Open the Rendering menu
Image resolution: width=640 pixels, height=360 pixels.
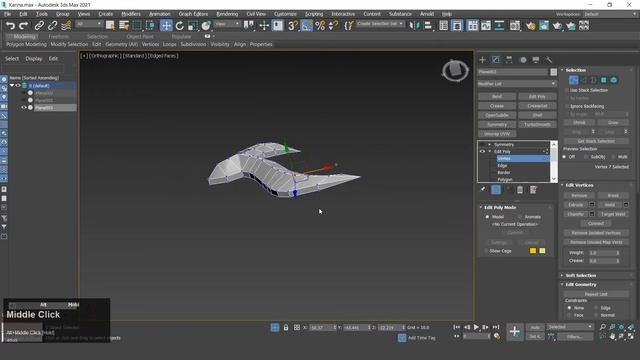point(227,14)
